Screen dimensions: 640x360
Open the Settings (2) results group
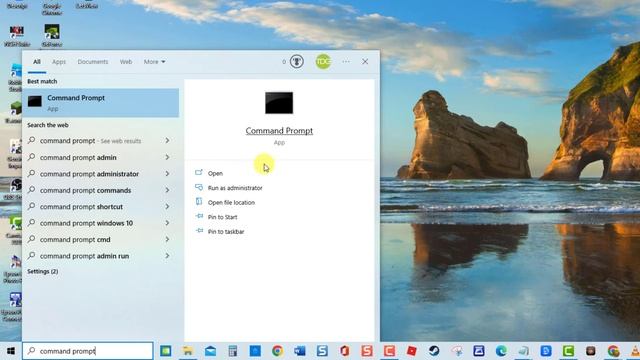(42, 271)
